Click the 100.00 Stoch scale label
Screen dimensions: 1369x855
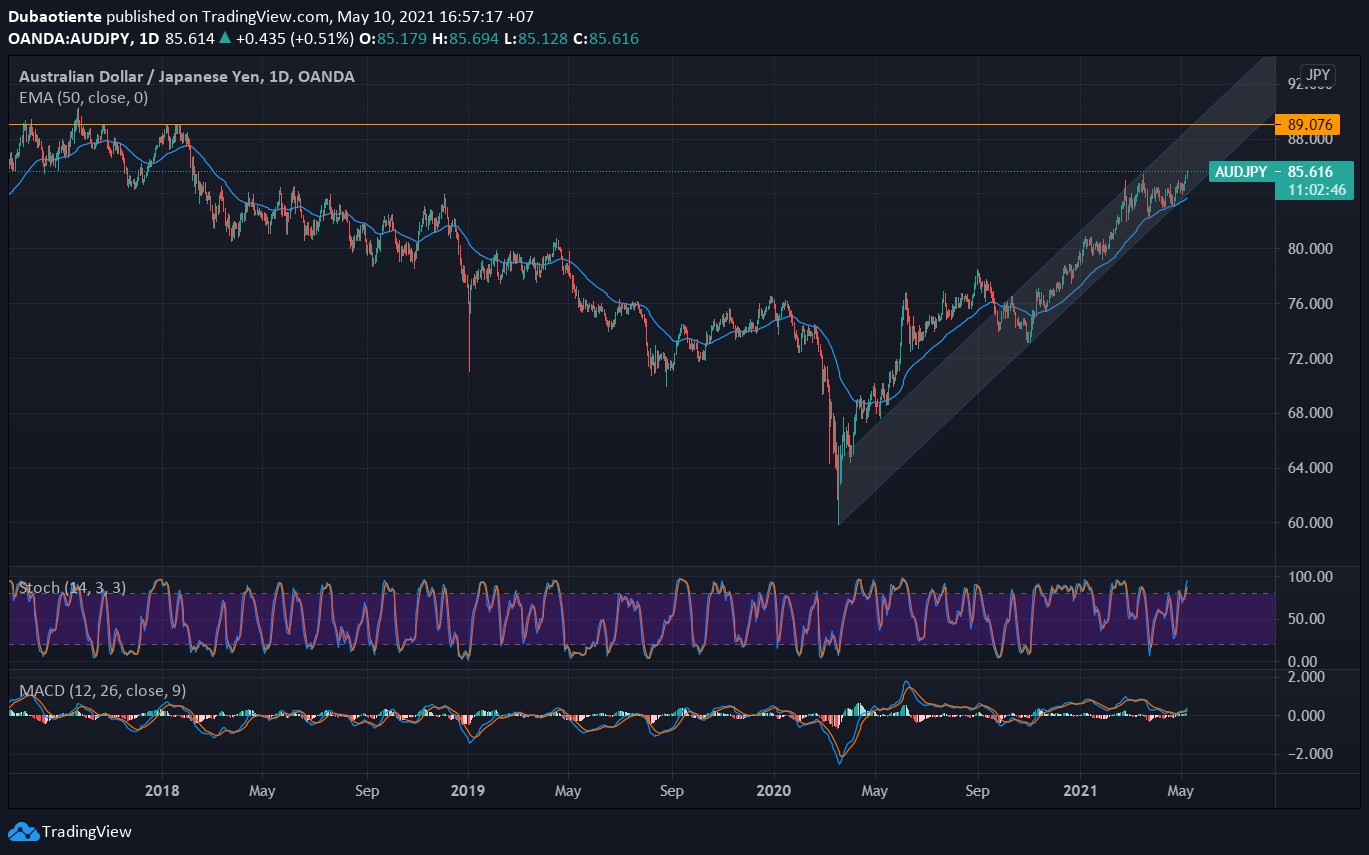(x=1311, y=577)
